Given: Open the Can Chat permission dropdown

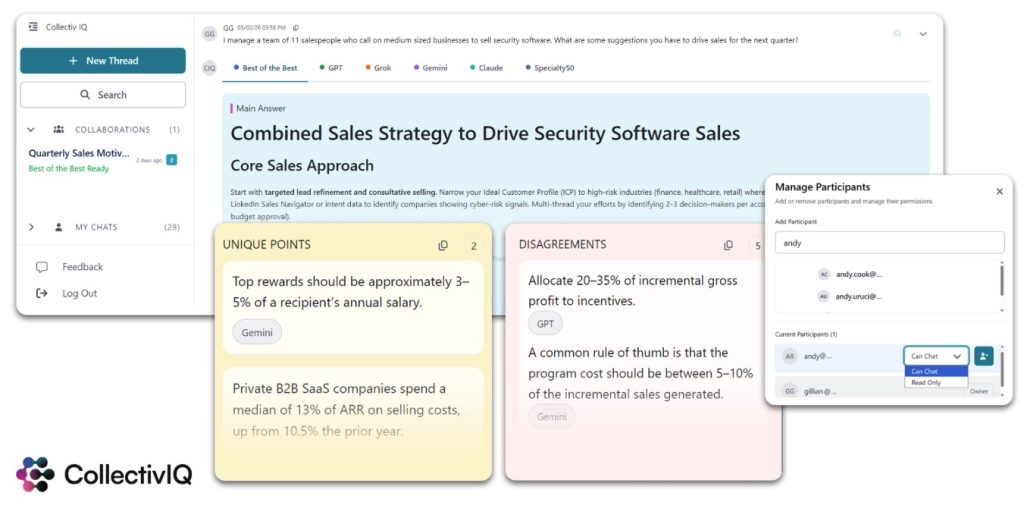Looking at the screenshot, I should pyautogui.click(x=936, y=356).
